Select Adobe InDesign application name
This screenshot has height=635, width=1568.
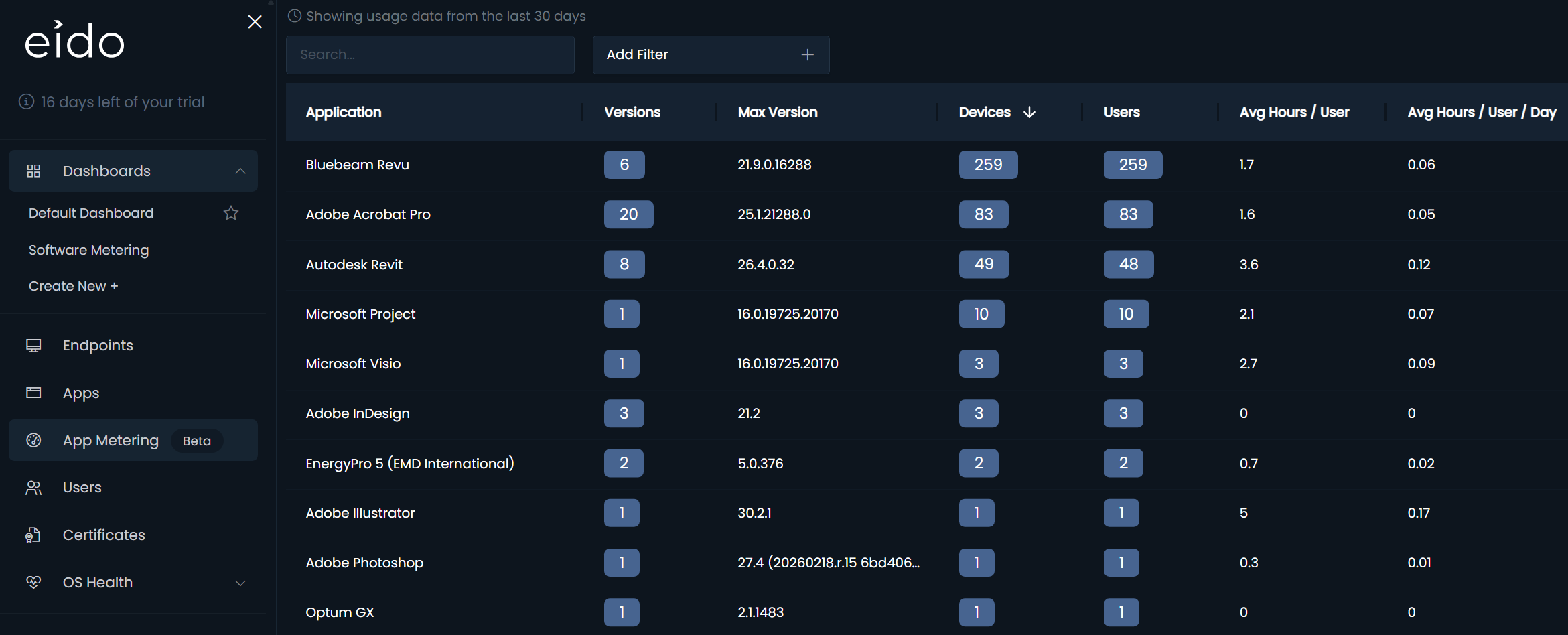[358, 413]
